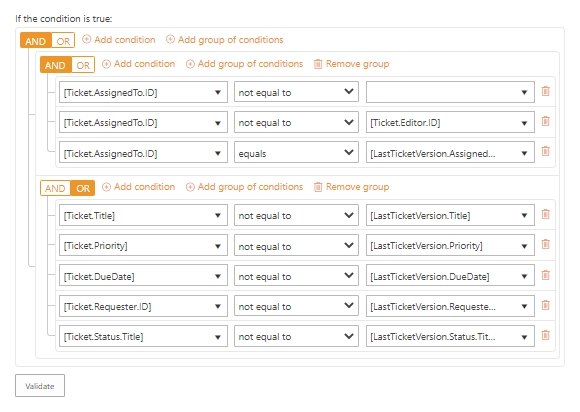Open operator dropdown in Ticket.Status.Title row
Screen dimensions: 580x412
click(x=296, y=336)
